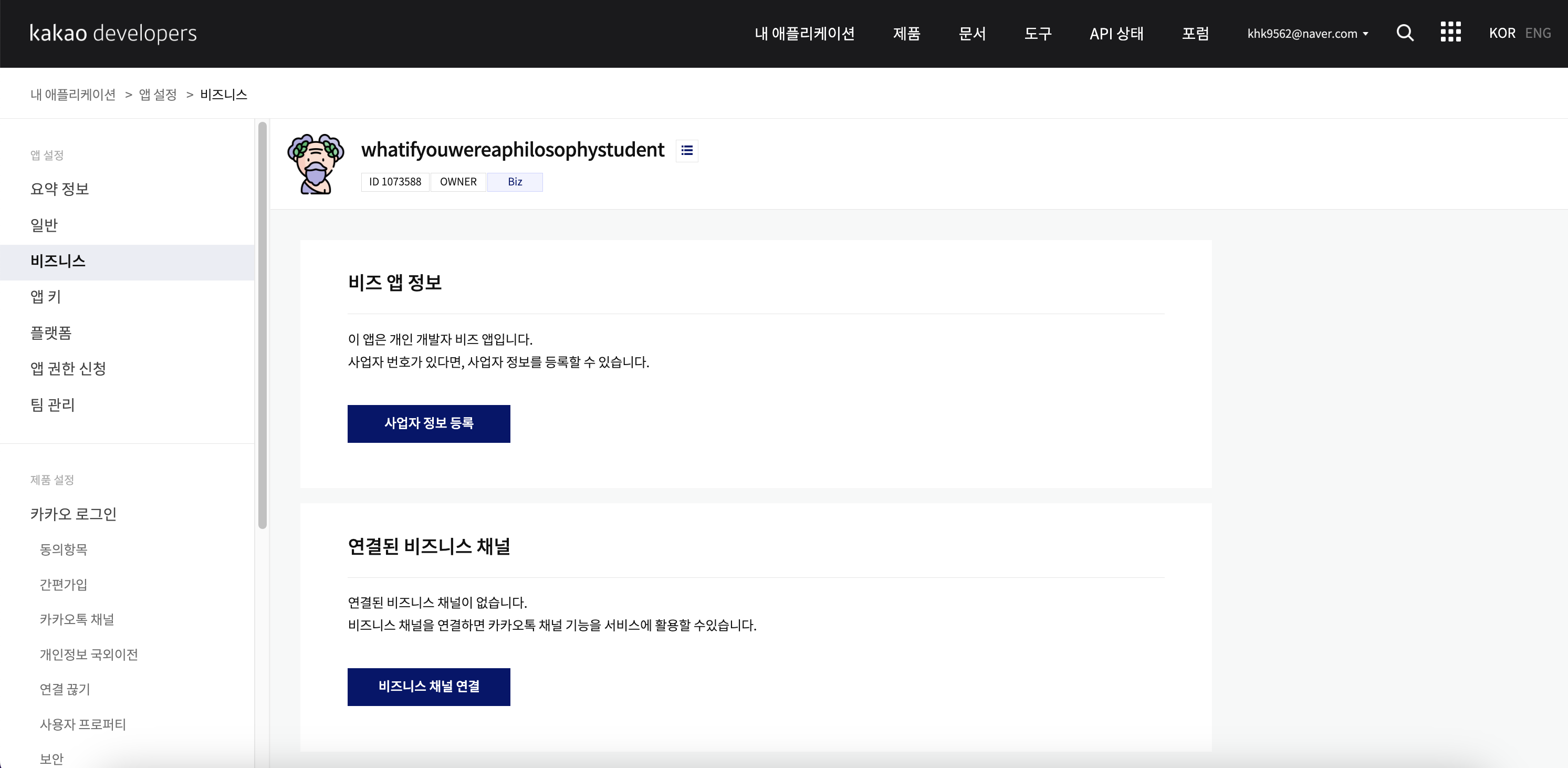
Task: Select 팀 관리 in the sidebar
Action: coord(53,405)
